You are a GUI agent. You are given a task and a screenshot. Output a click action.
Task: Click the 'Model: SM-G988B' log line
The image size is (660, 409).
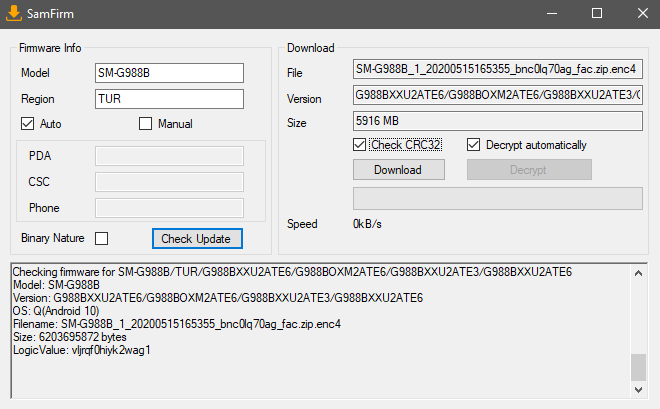coord(56,285)
